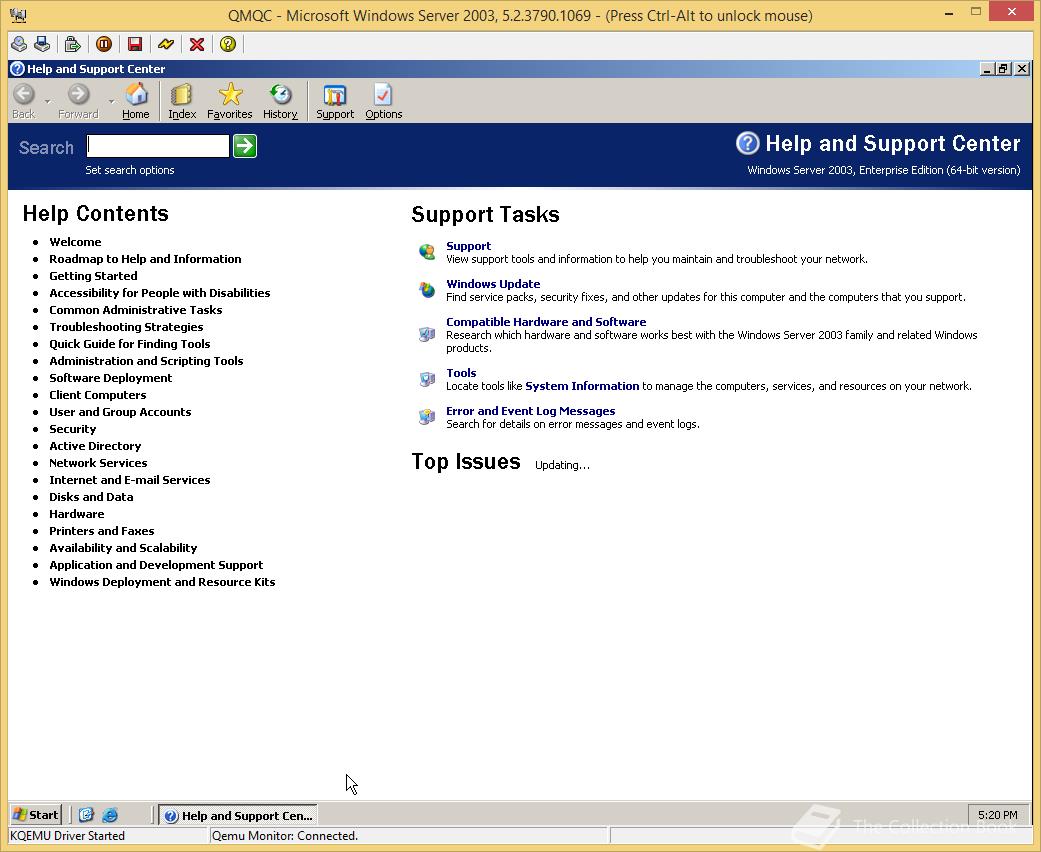Viewport: 1041px width, 852px height.
Task: Open the Security help topic
Action: click(72, 429)
